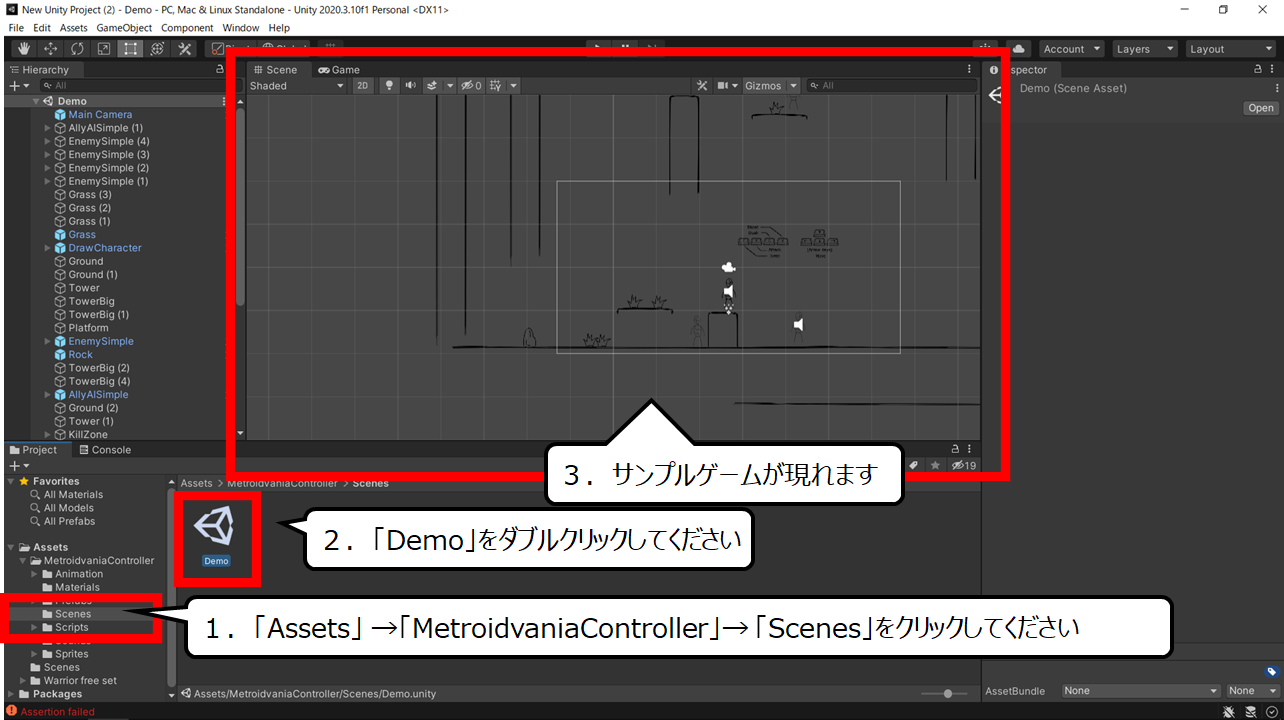The width and height of the screenshot is (1284, 720).
Task: Open the Component menu
Action: [187, 28]
